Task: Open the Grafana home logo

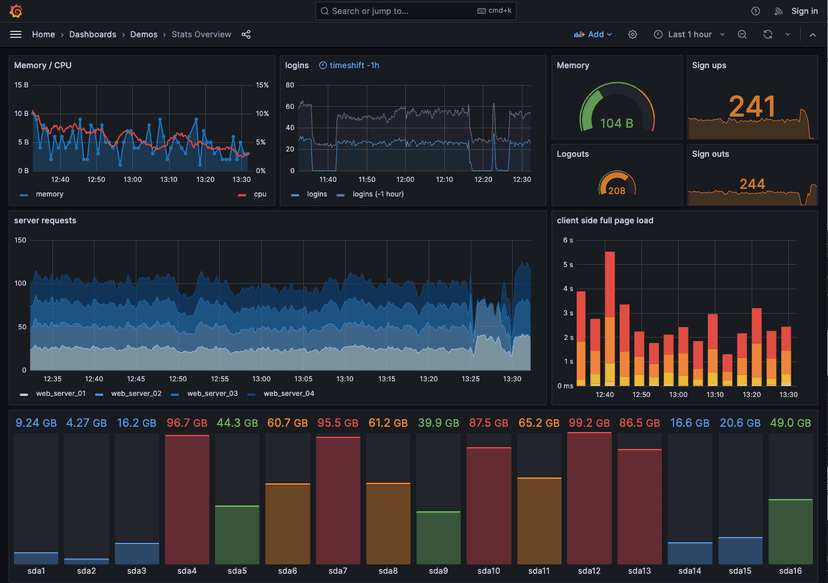Action: click(x=13, y=11)
